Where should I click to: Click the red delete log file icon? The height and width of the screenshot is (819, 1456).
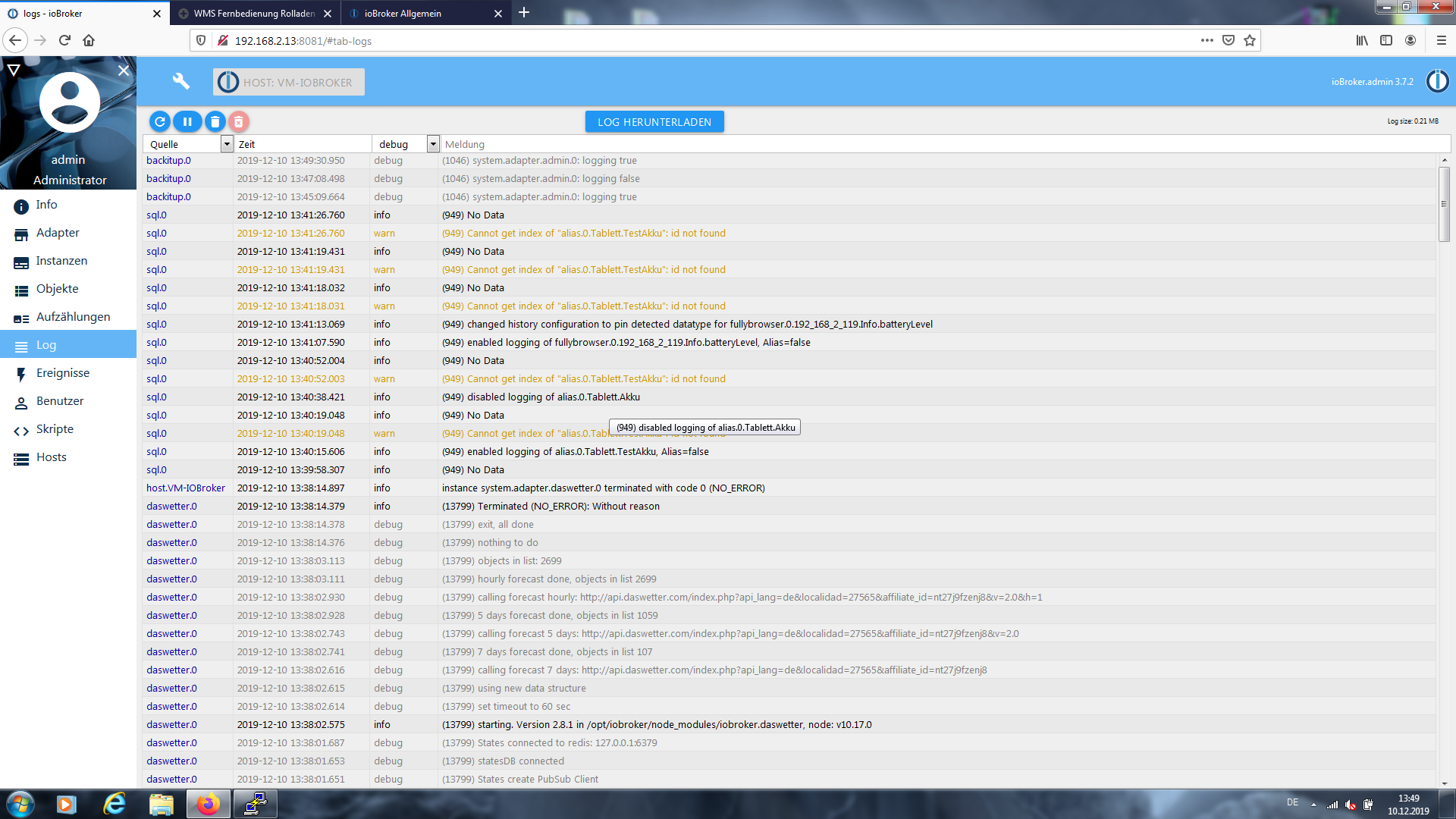pos(238,121)
